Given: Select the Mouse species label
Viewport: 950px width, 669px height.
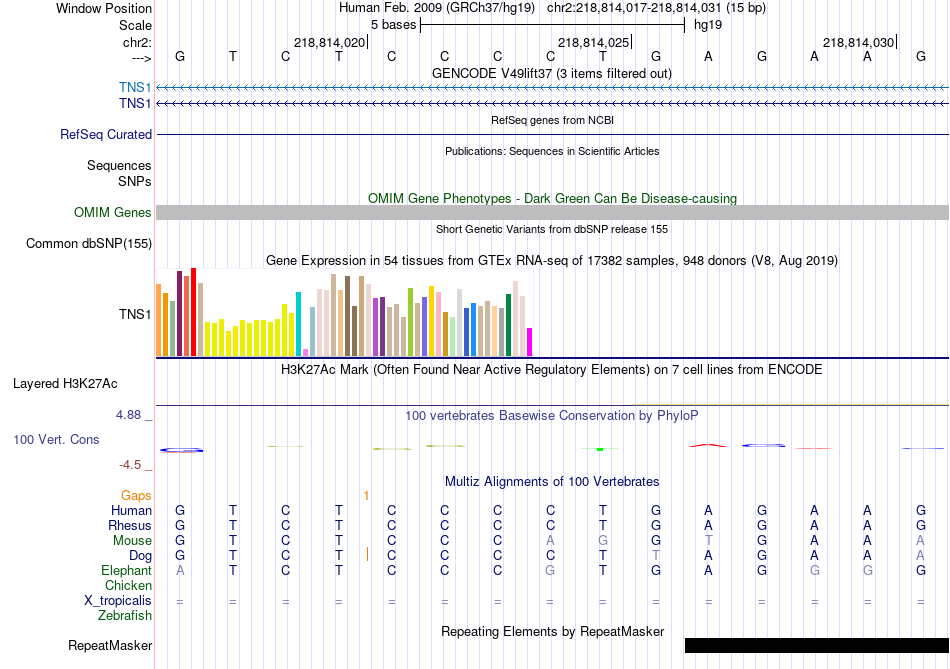Looking at the screenshot, I should (x=132, y=541).
